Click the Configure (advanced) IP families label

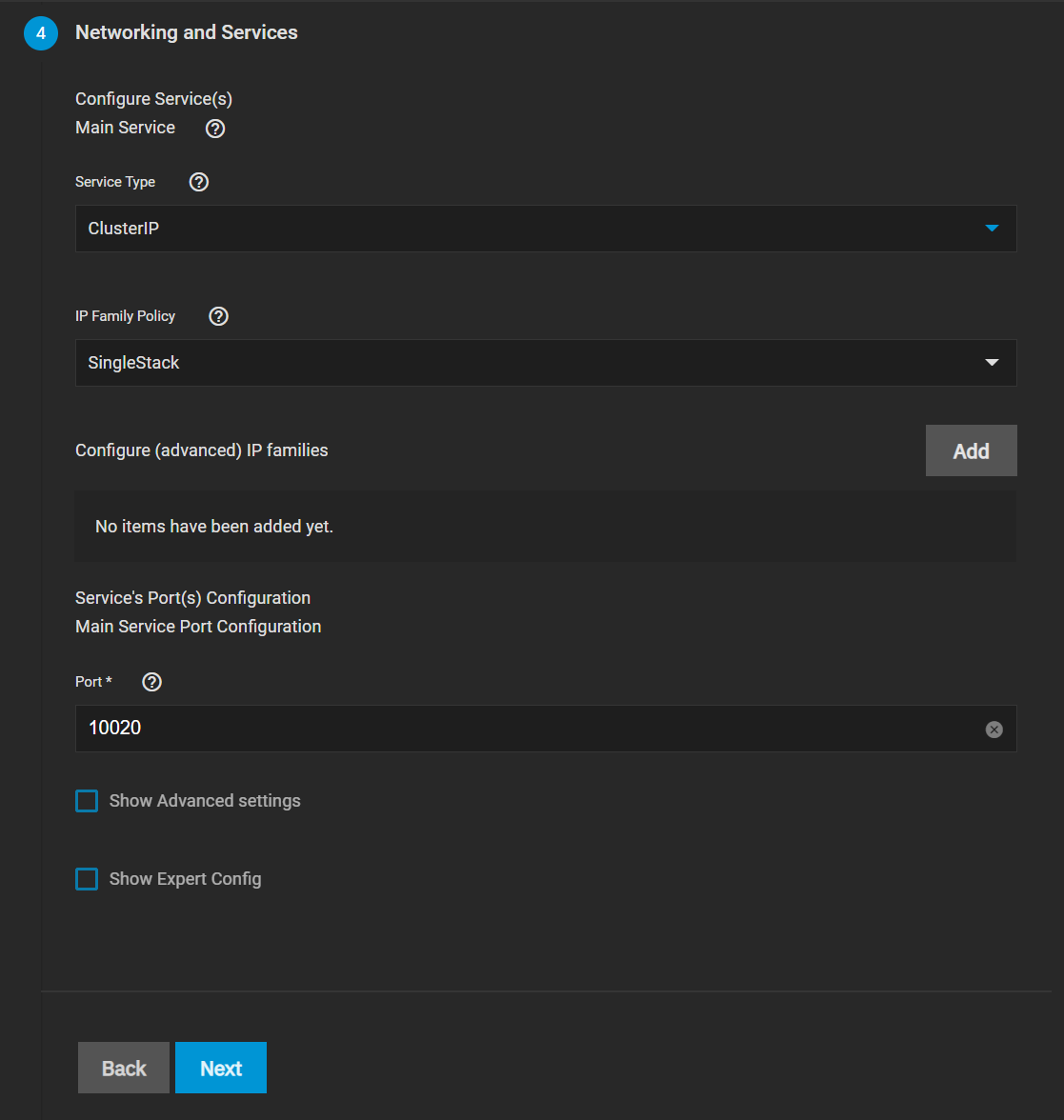click(202, 450)
